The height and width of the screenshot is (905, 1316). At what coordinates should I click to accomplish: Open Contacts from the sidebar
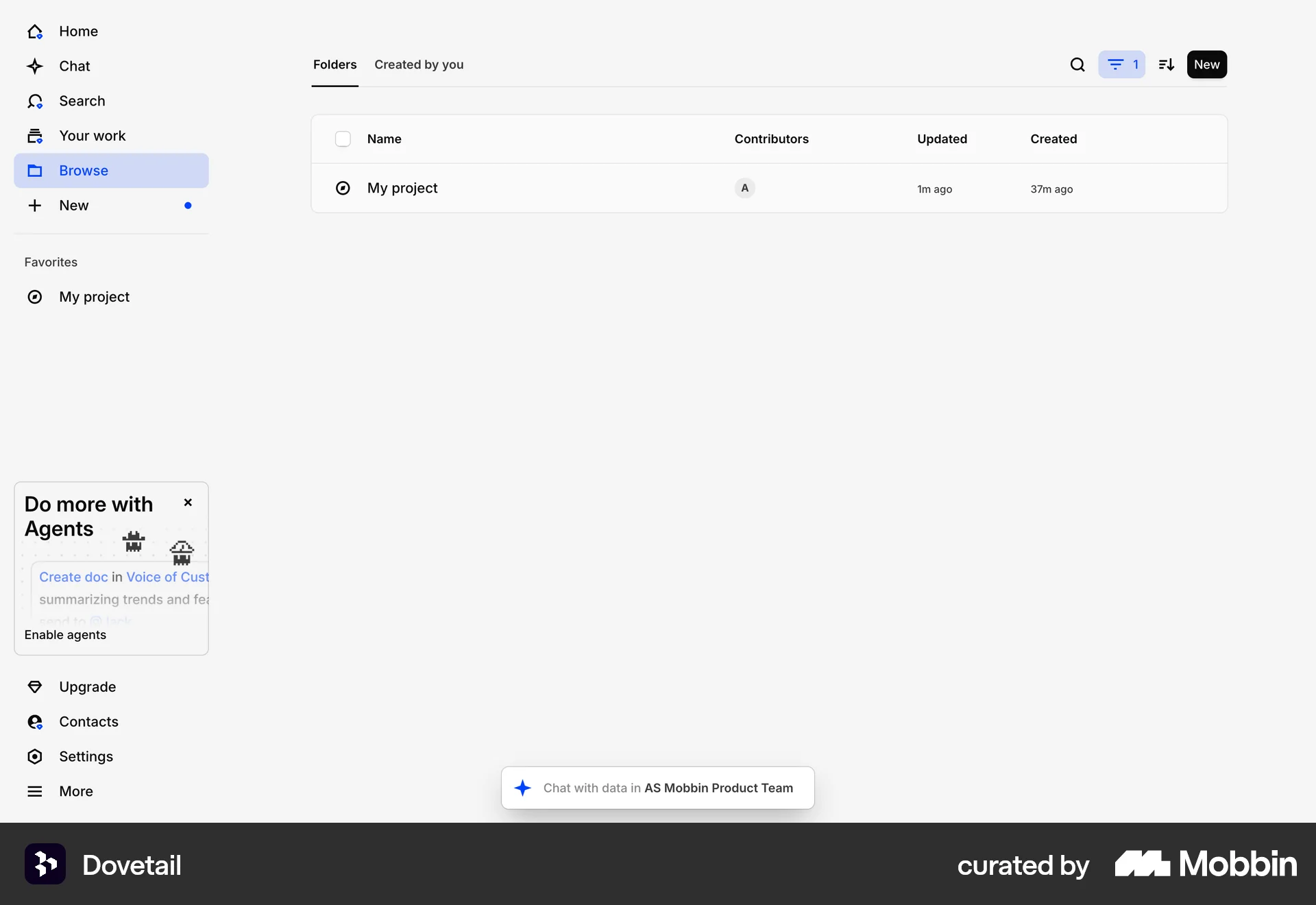[88, 722]
